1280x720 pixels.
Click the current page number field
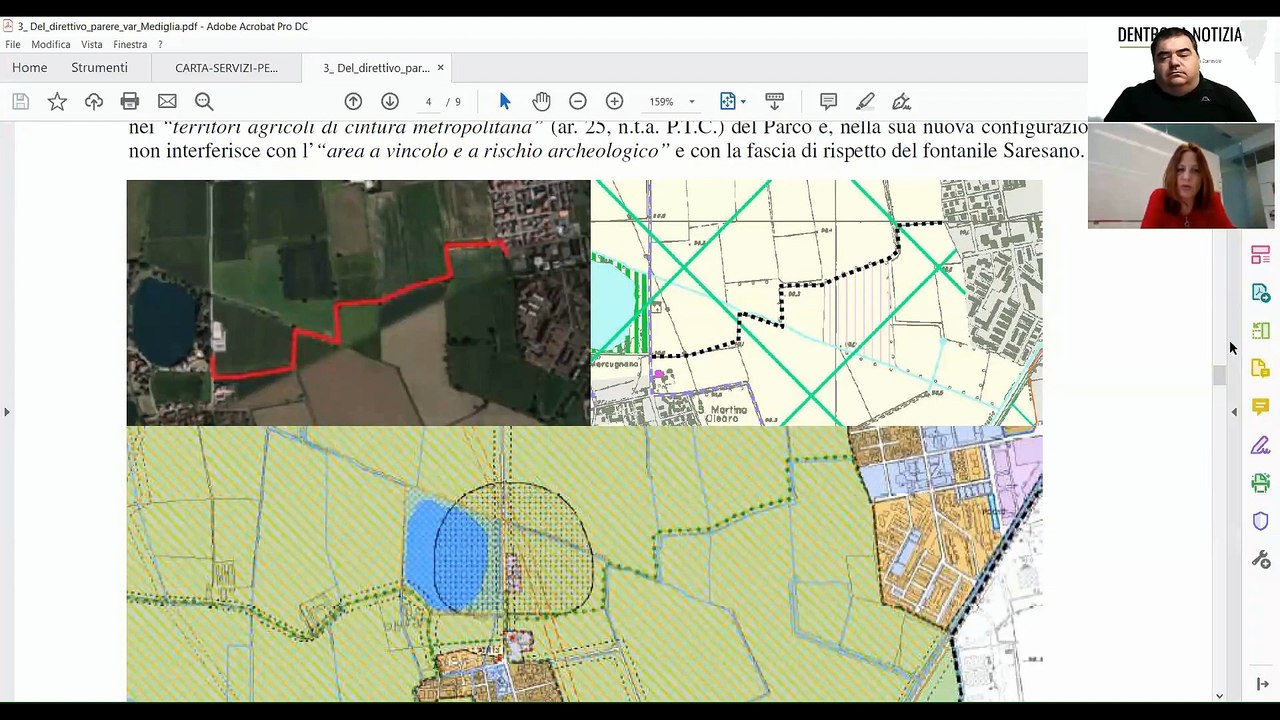(x=428, y=102)
